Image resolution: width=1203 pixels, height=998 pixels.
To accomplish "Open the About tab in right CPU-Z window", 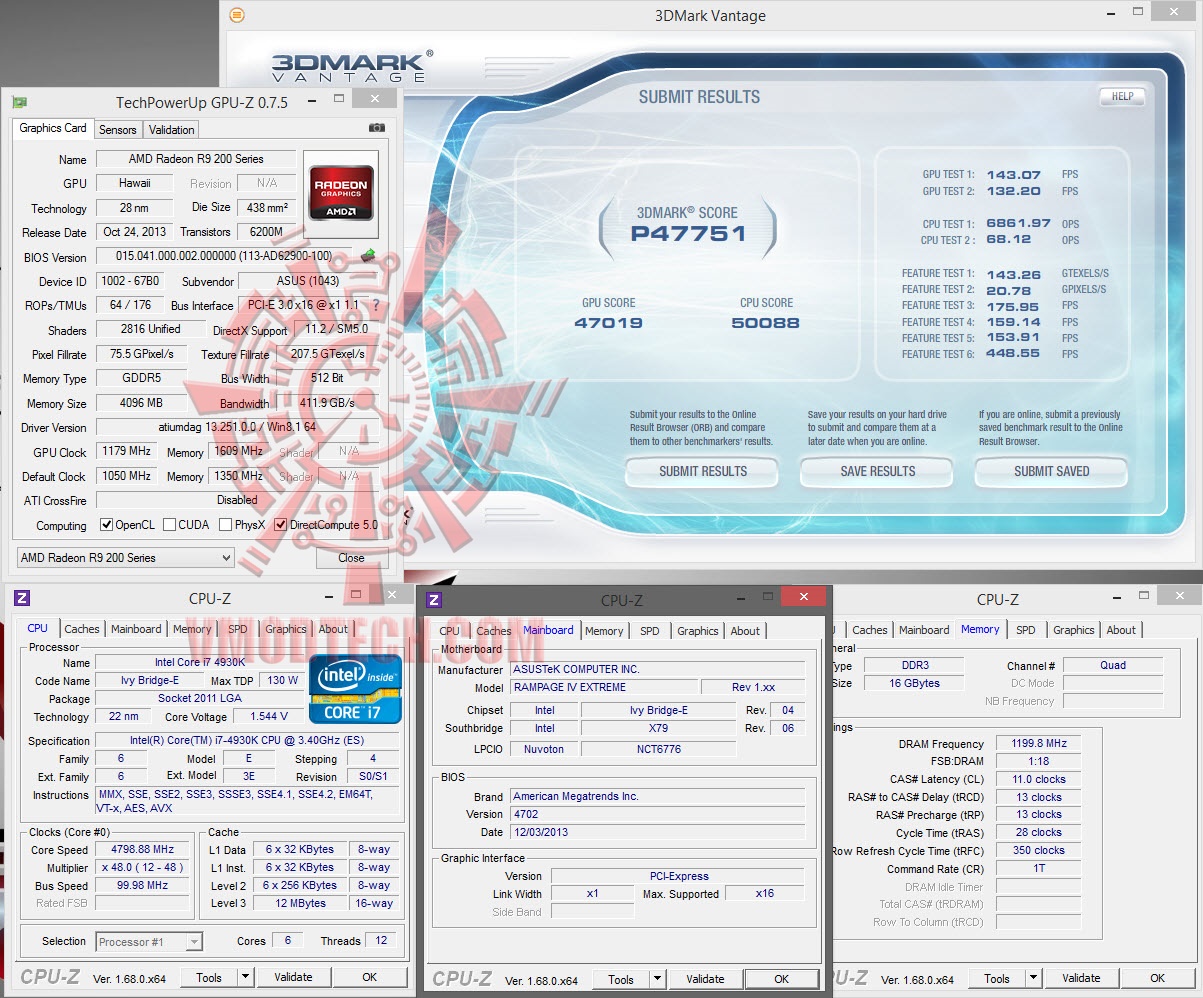I will click(x=1121, y=630).
